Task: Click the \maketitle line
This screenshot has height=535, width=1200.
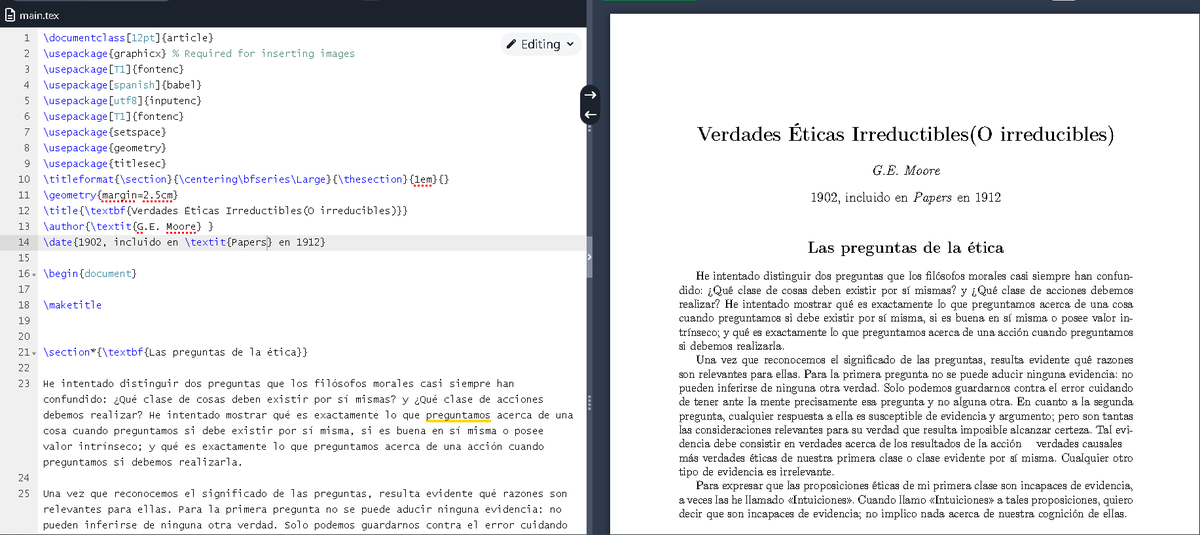Action: click(x=72, y=305)
